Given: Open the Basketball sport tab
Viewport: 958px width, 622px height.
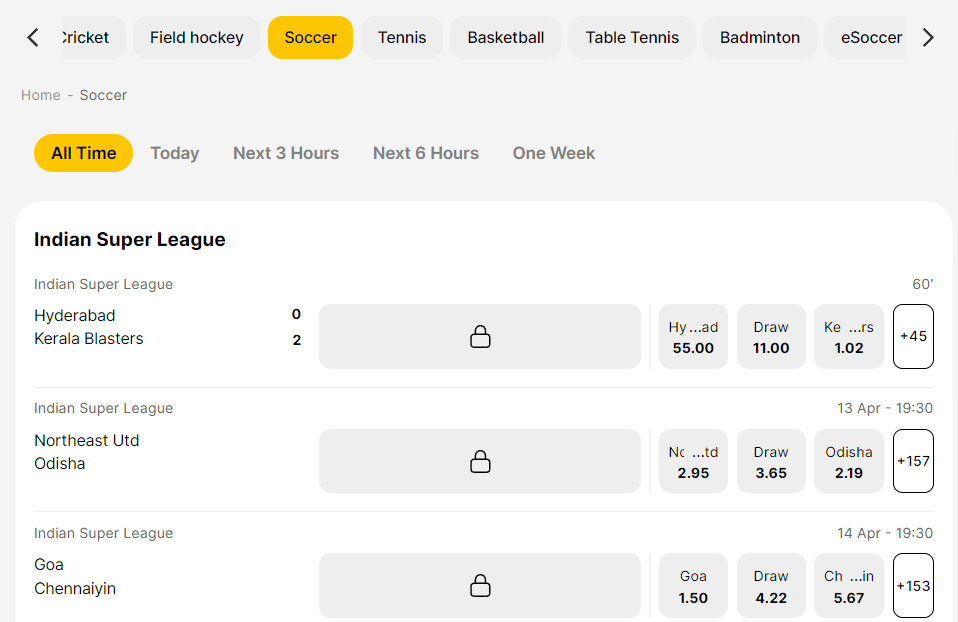Looking at the screenshot, I should coord(505,37).
